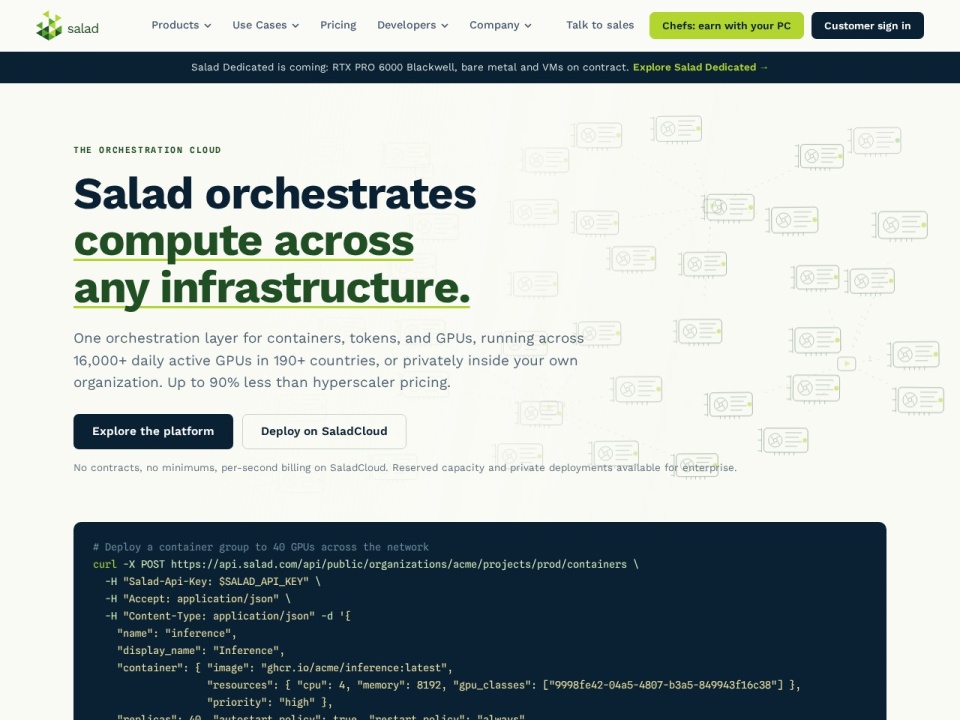Click THE ORCHESTRATION CLOUD label
The width and height of the screenshot is (960, 720).
click(x=147, y=150)
